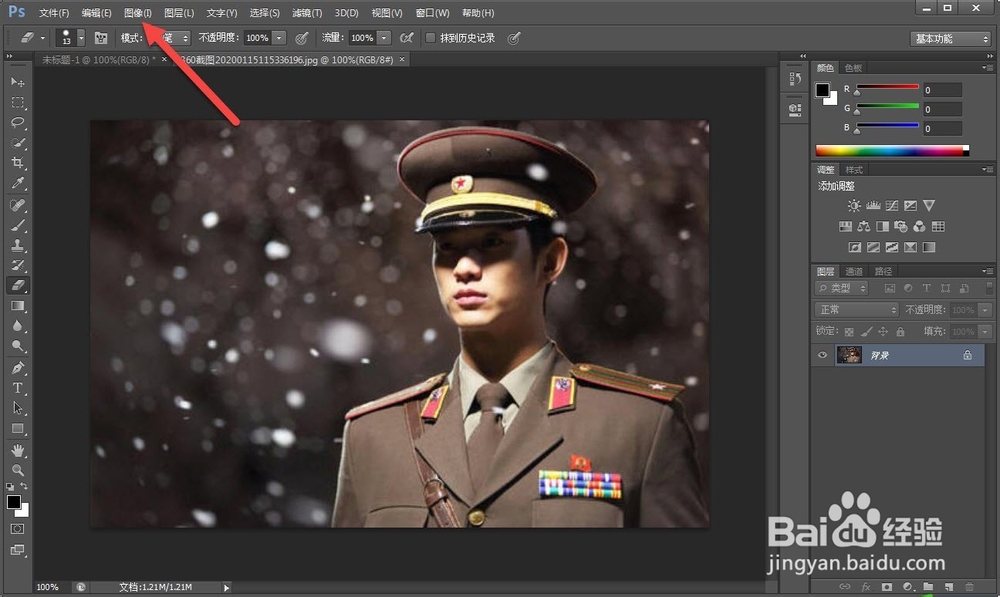Open the Image menu

(138, 13)
